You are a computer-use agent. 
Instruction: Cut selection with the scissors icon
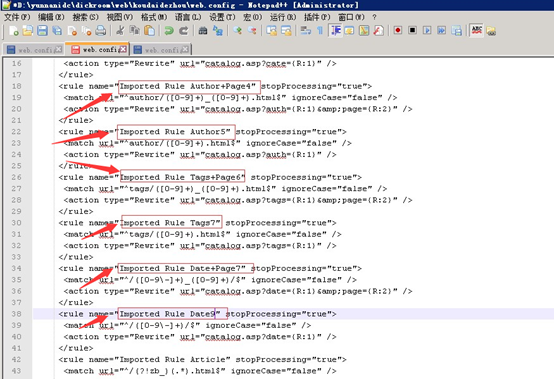pos(120,31)
